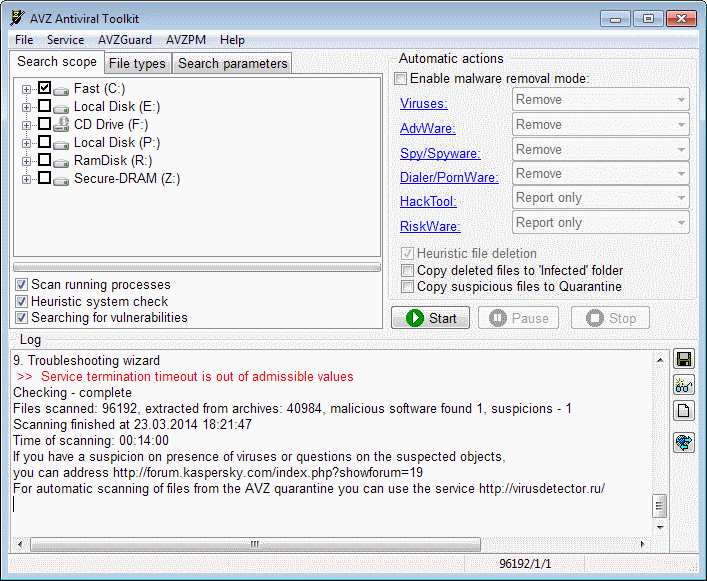Toggle Scan running processes checkbox
The width and height of the screenshot is (707, 581).
tap(21, 284)
